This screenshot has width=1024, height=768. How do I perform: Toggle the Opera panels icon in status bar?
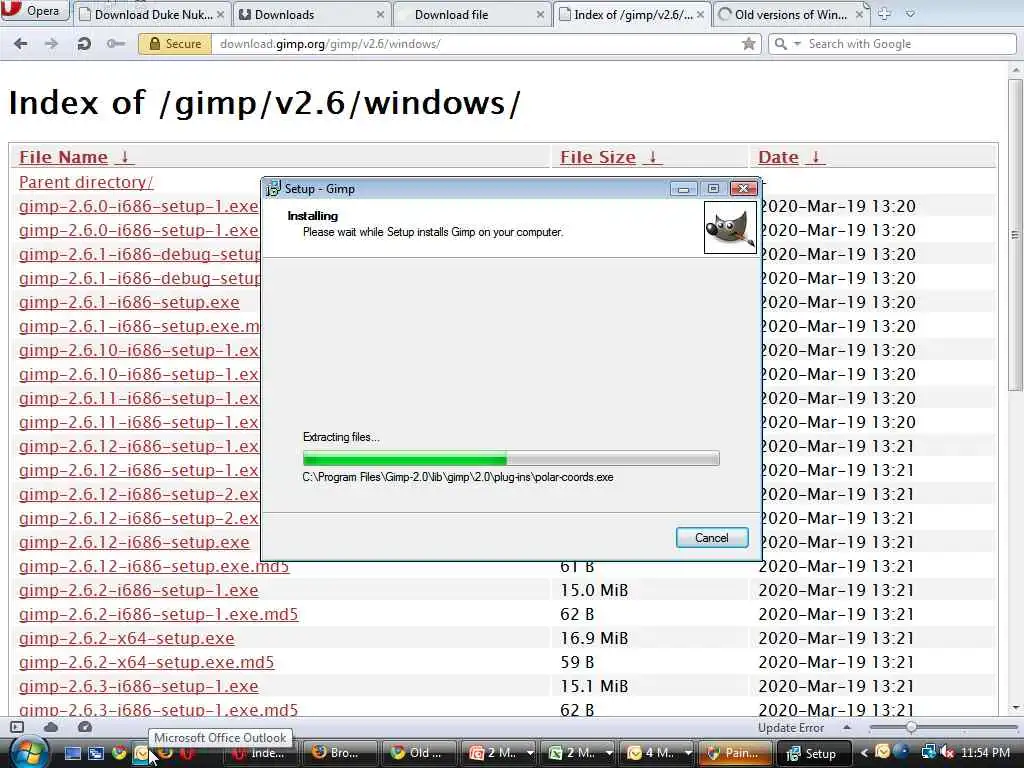tap(17, 727)
